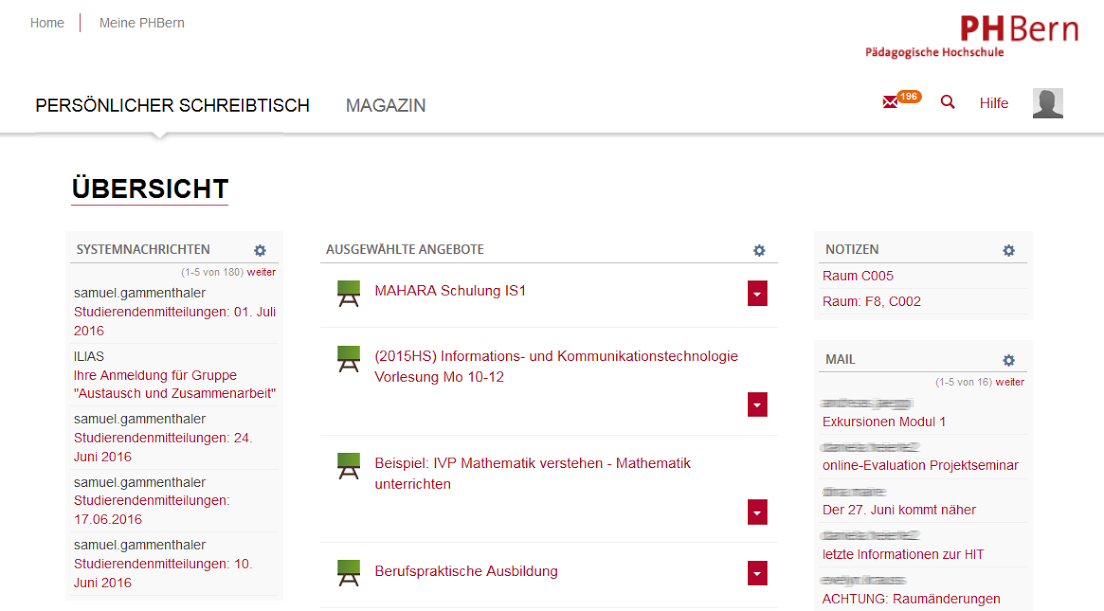Image resolution: width=1104 pixels, height=611 pixels.
Task: Open actions dropdown for Berufspraktische Ausbildung
Action: tap(757, 573)
